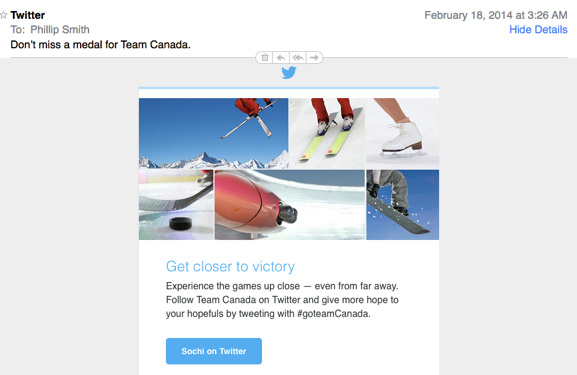577x375 pixels.
Task: Open the snowboarder in blue sky photo
Action: pos(403,205)
